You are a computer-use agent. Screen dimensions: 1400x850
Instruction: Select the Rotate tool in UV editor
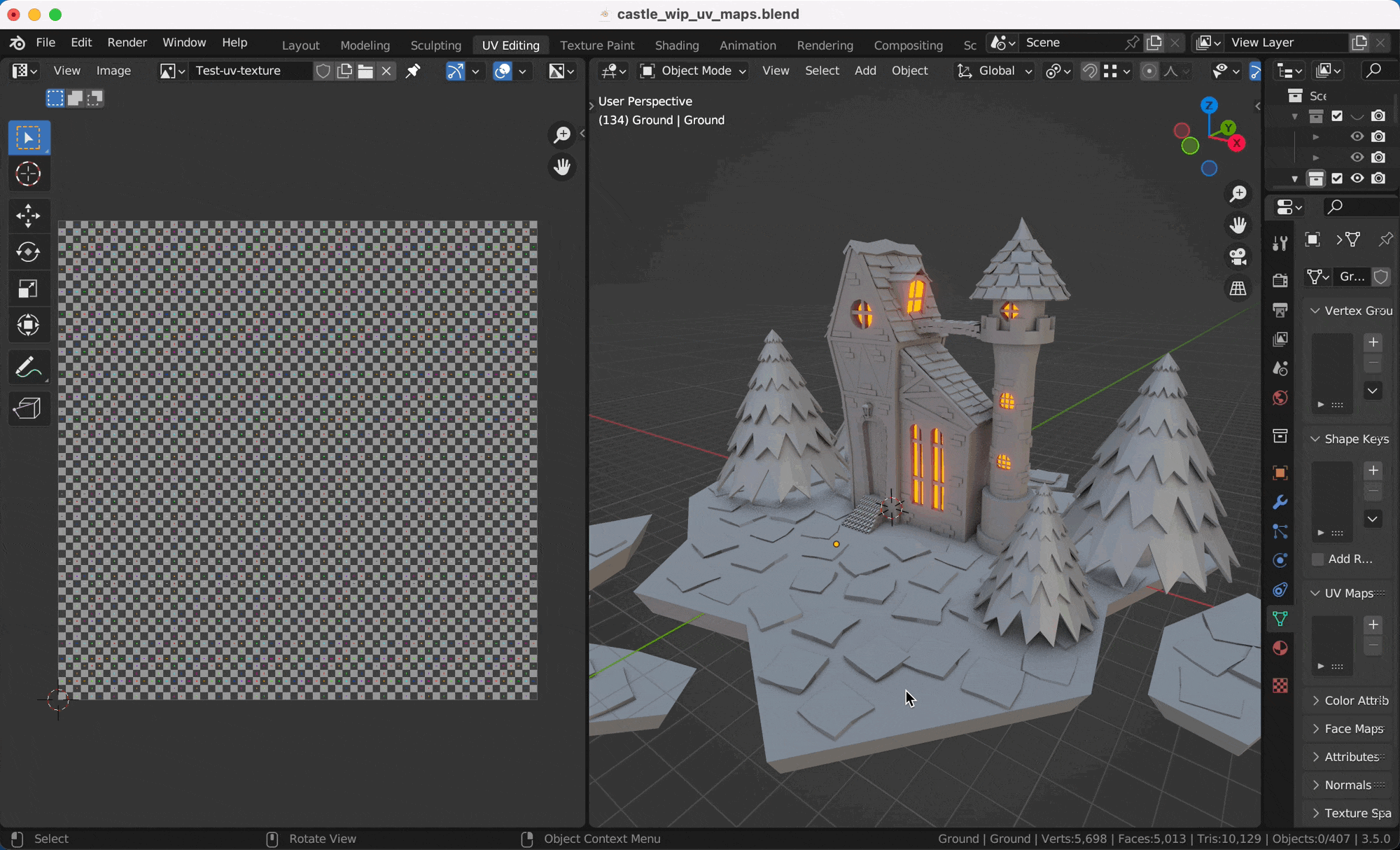click(29, 252)
